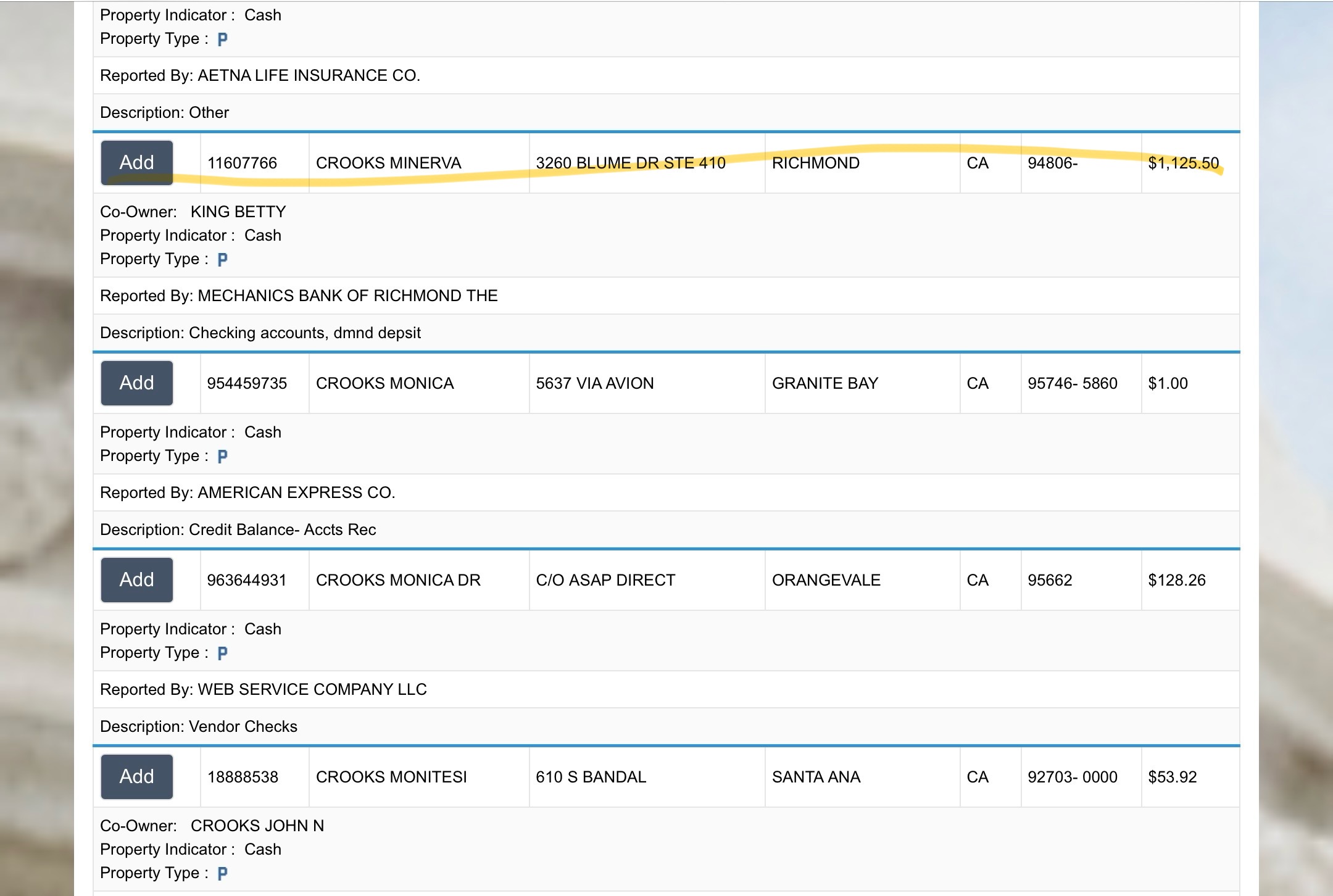The image size is (1333, 896).
Task: Select property ID 11607766
Action: 242,163
